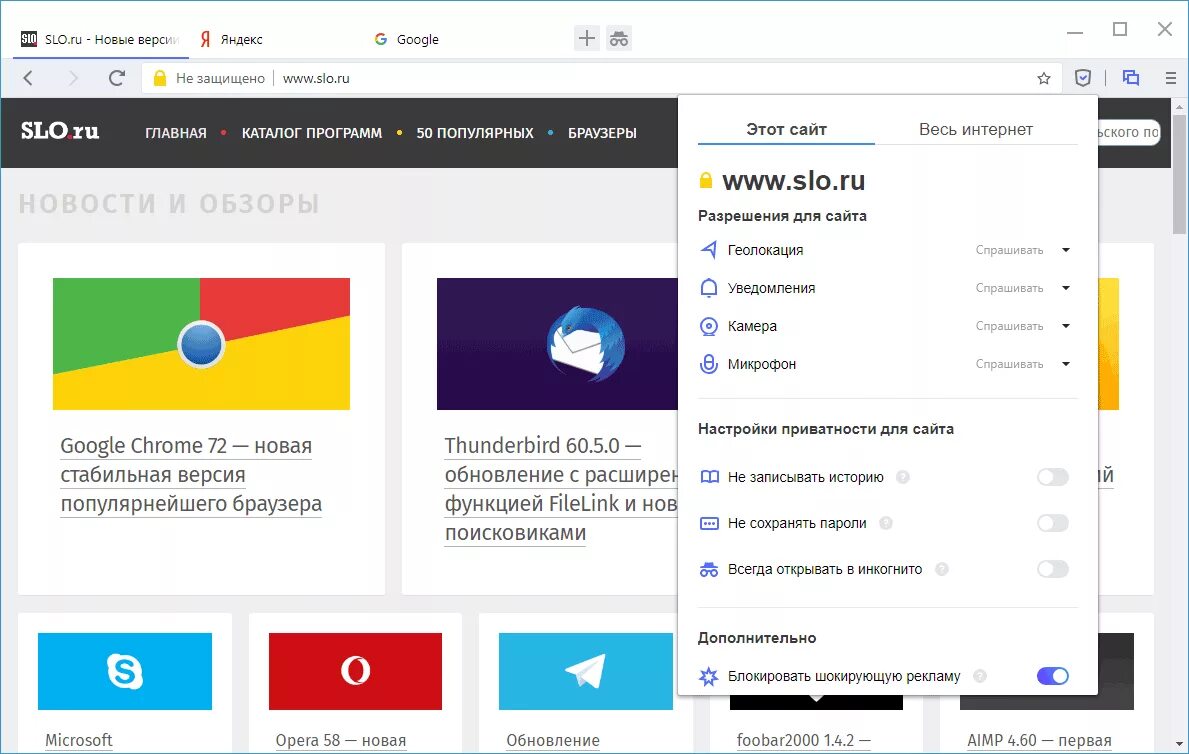Open the tabs overview icon
1189x754 pixels.
(1131, 77)
